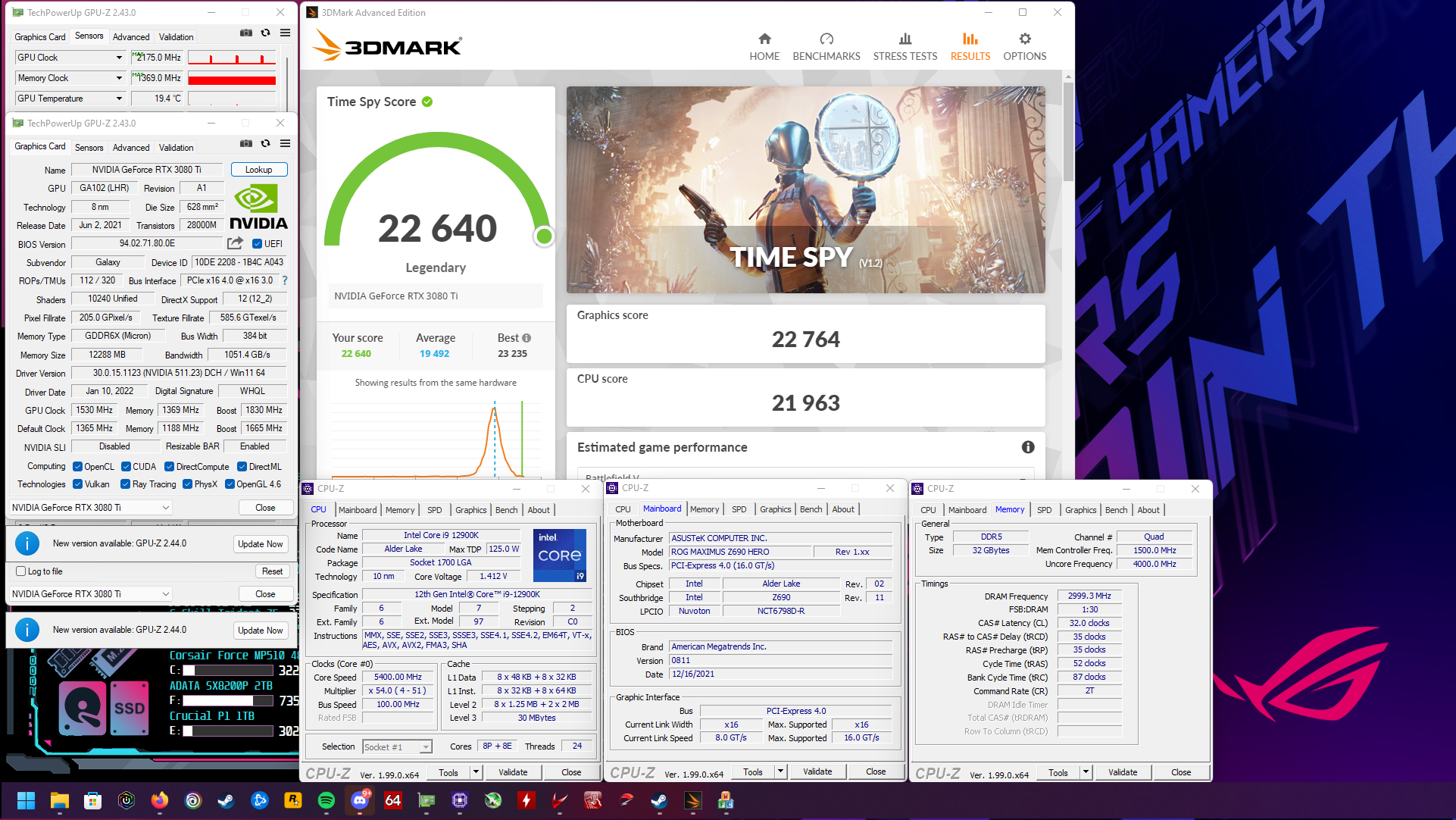The width and height of the screenshot is (1456, 820).
Task: Click the Intel Core i9 logo in CPU-Z
Action: click(x=560, y=556)
